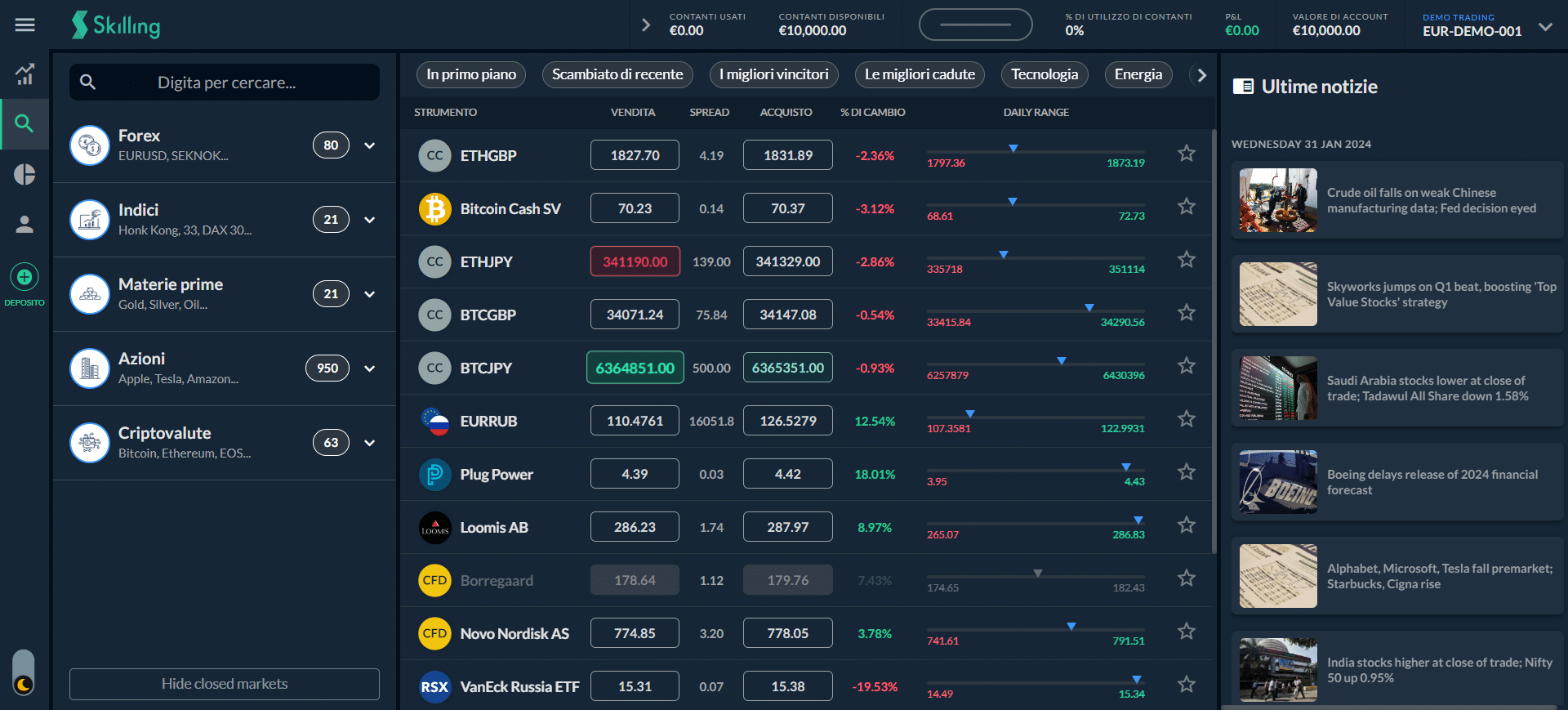Click the Criptovalute category icon
Screen dimensions: 1568x710
(90, 443)
